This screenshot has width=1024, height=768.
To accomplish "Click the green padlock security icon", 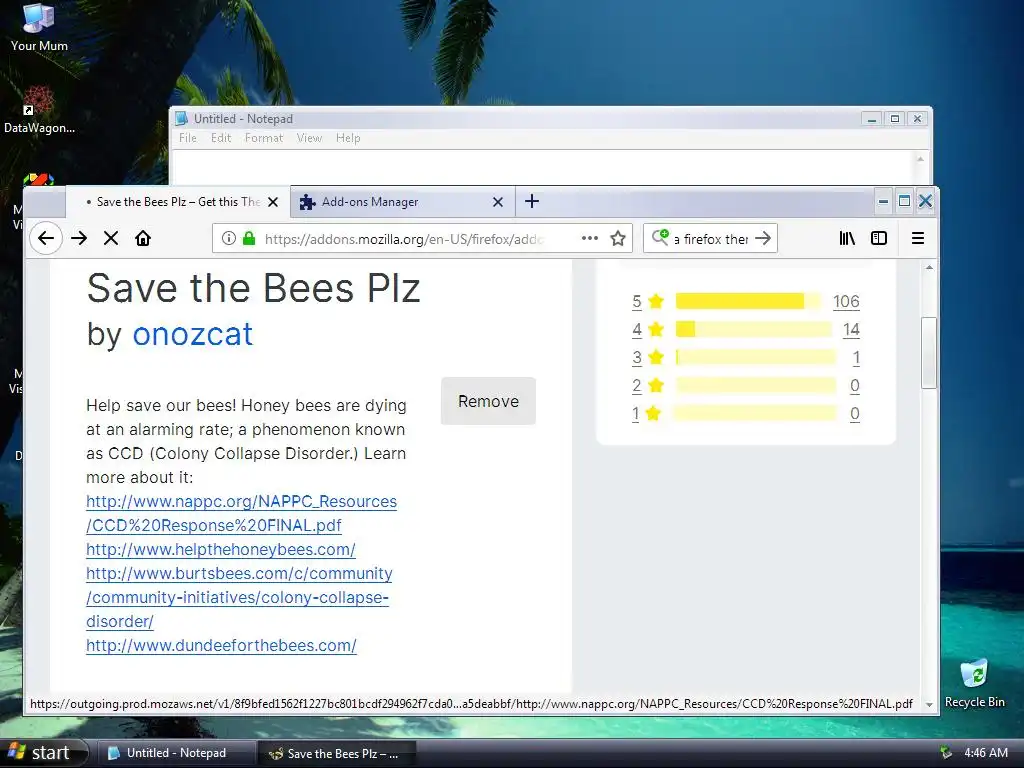I will 249,238.
